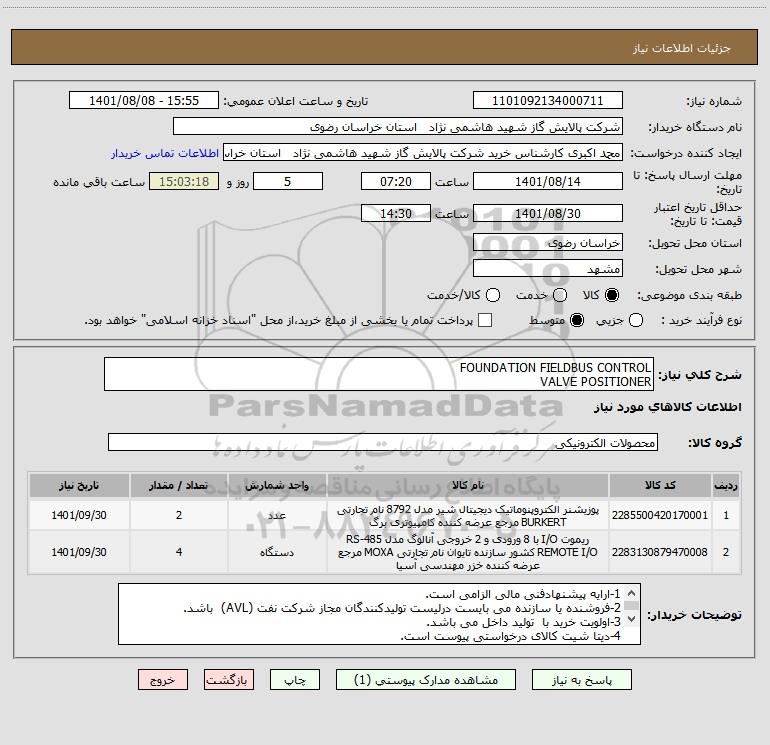Viewport: 770px width, 745px height.
Task: Open اطلاعات تماس خریدار link
Action: click(x=165, y=153)
